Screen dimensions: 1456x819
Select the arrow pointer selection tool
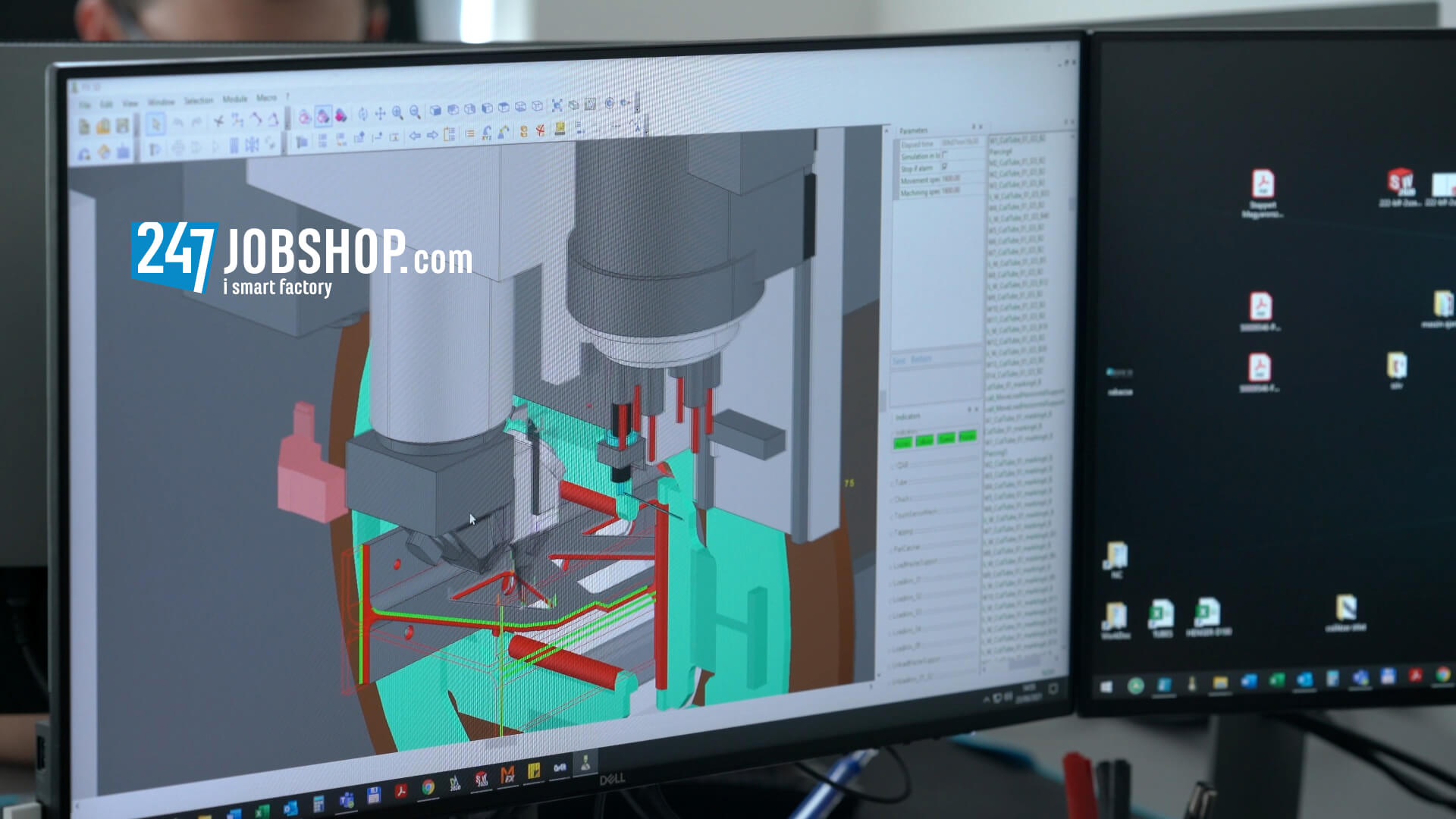click(x=155, y=124)
